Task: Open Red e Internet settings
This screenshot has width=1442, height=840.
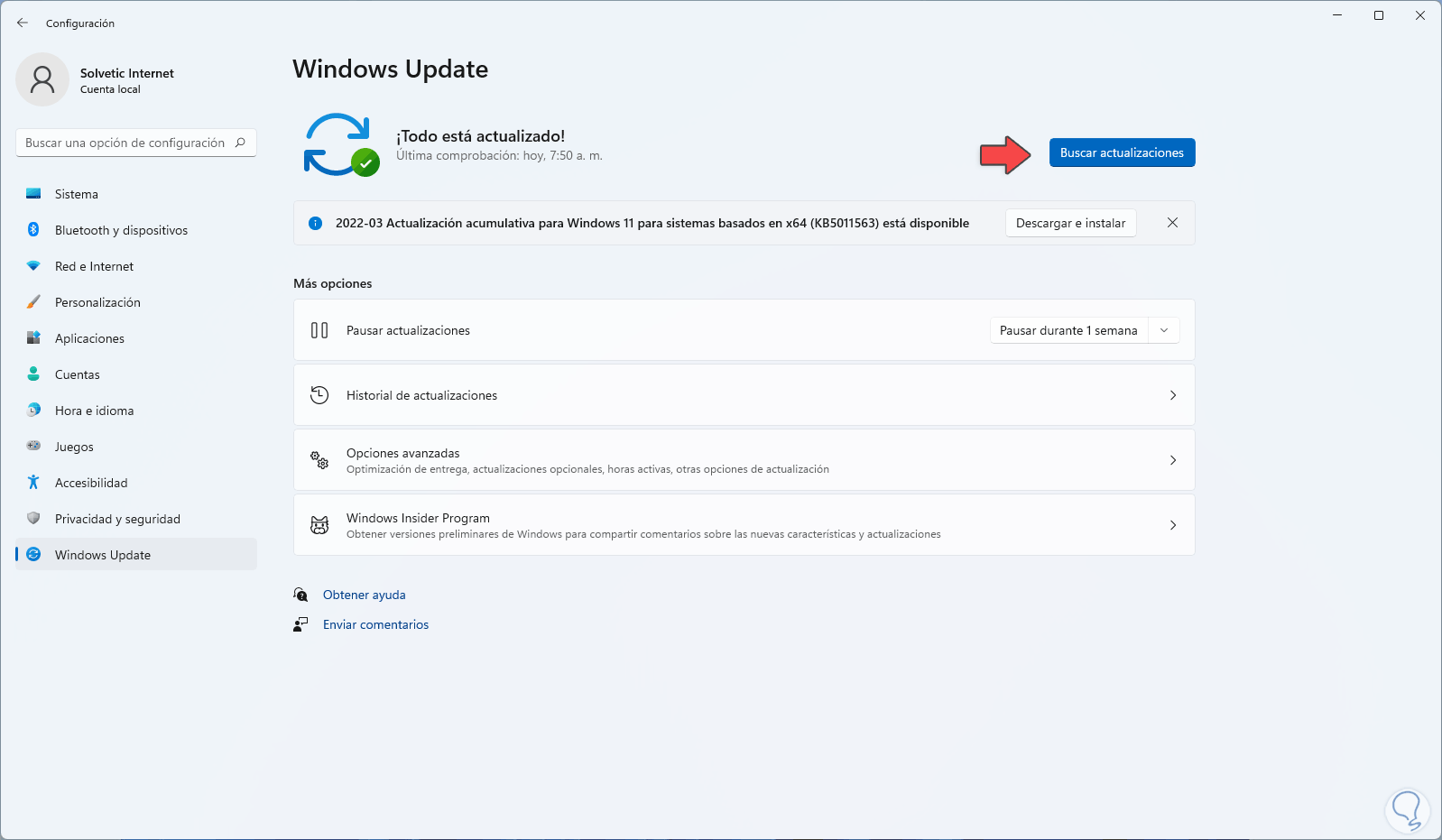Action: 136,266
